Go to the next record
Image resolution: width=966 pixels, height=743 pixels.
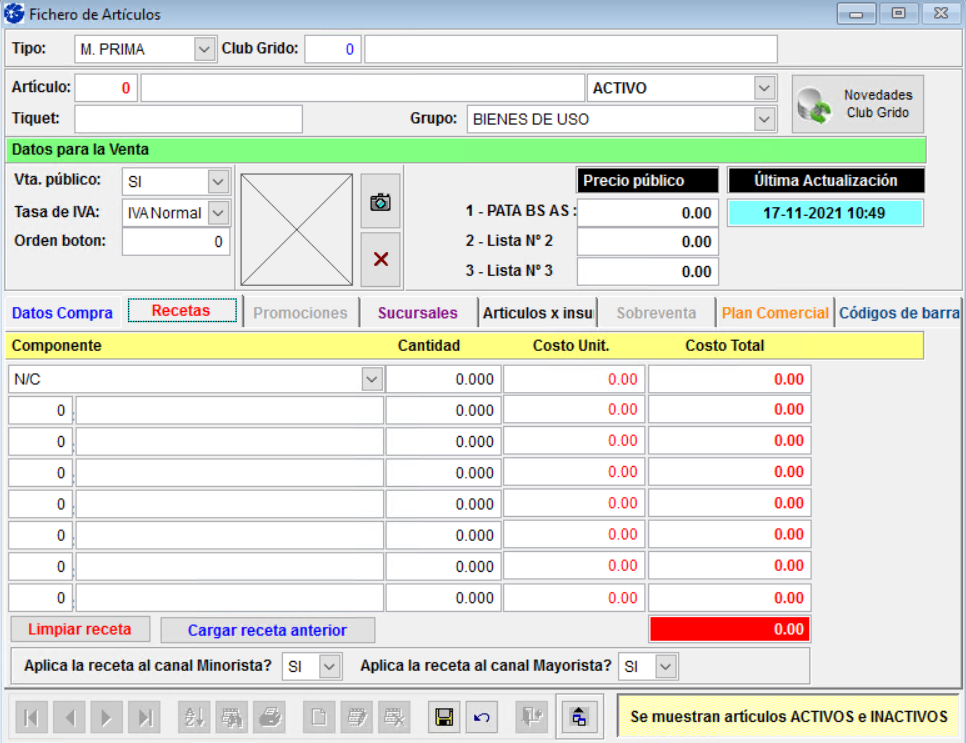(x=107, y=717)
